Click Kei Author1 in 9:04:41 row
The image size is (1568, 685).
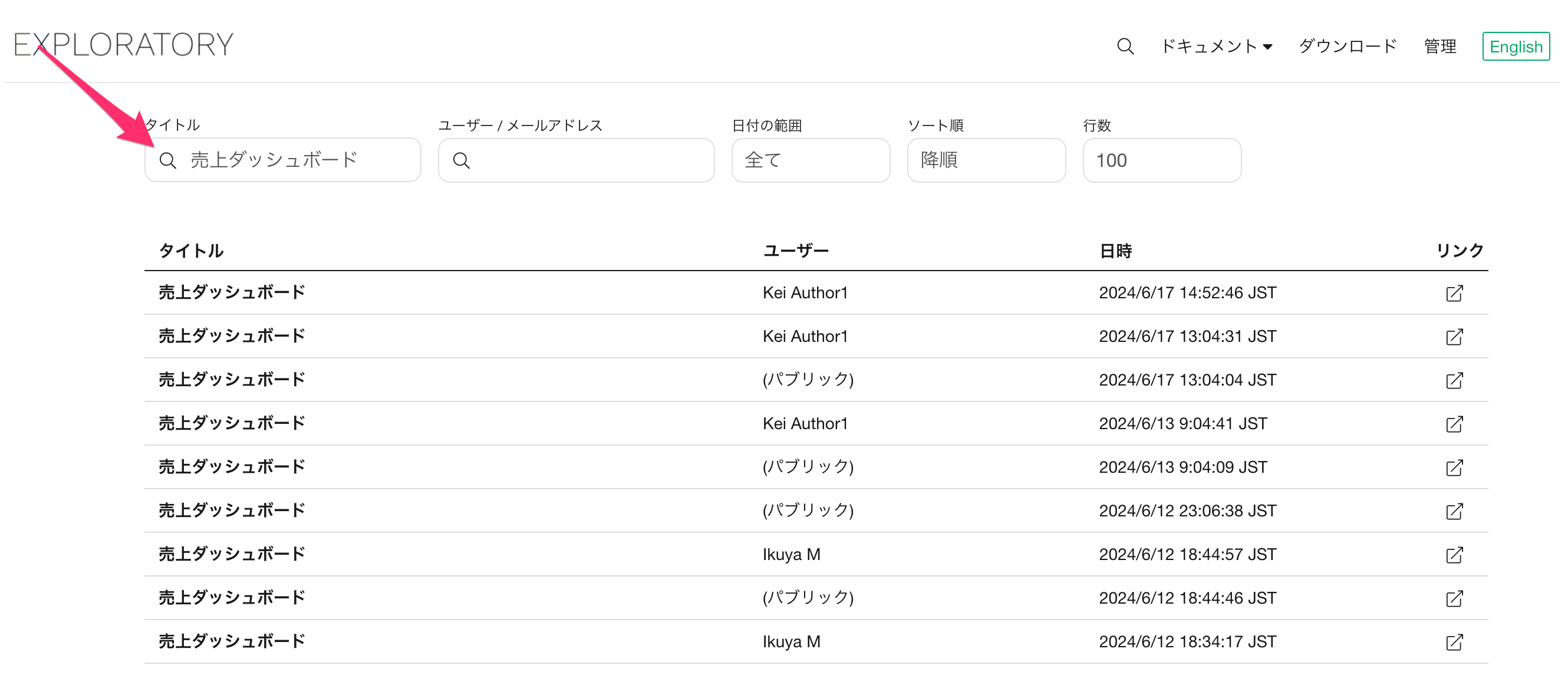click(805, 424)
